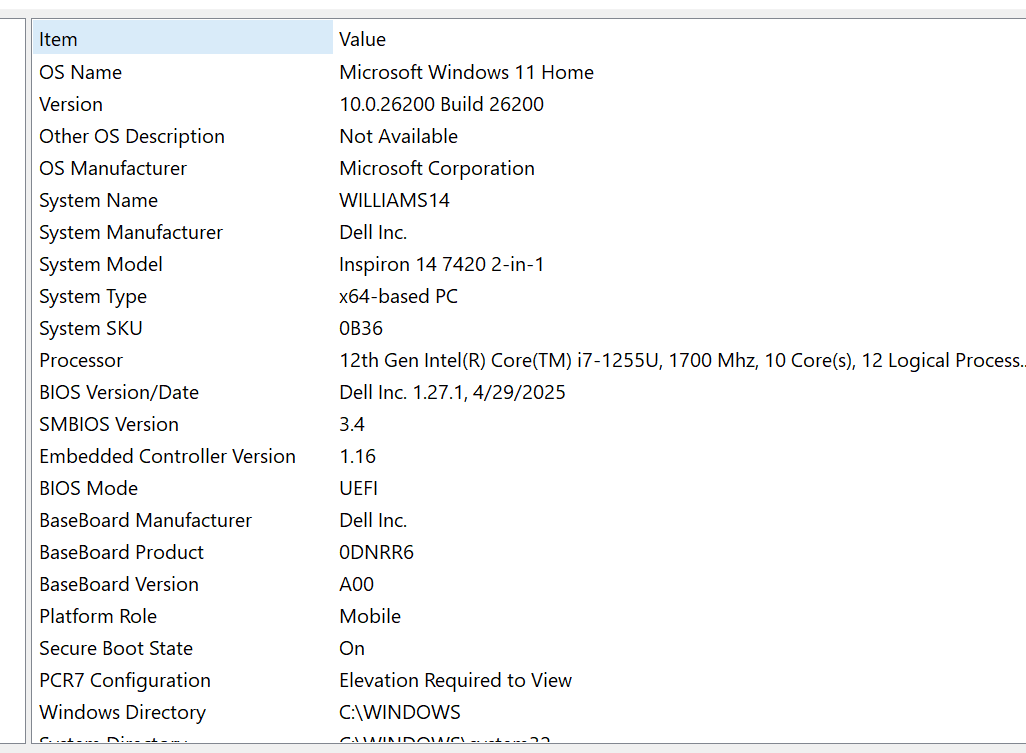
Task: Select the "Version" item label
Action: (71, 104)
